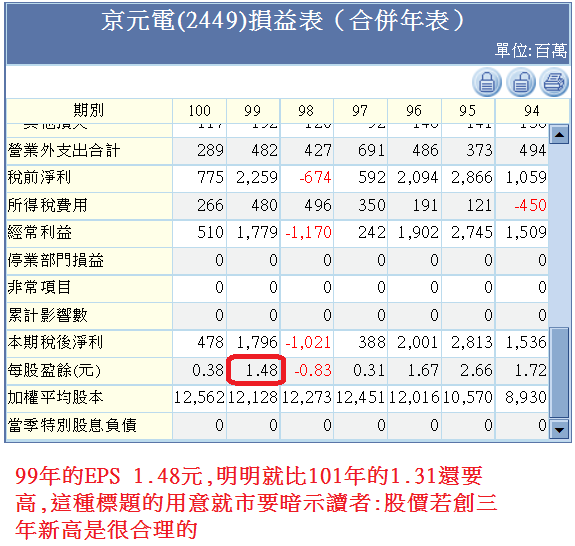Select year 98 column header
Screen dimensions: 575x546
coord(307,110)
